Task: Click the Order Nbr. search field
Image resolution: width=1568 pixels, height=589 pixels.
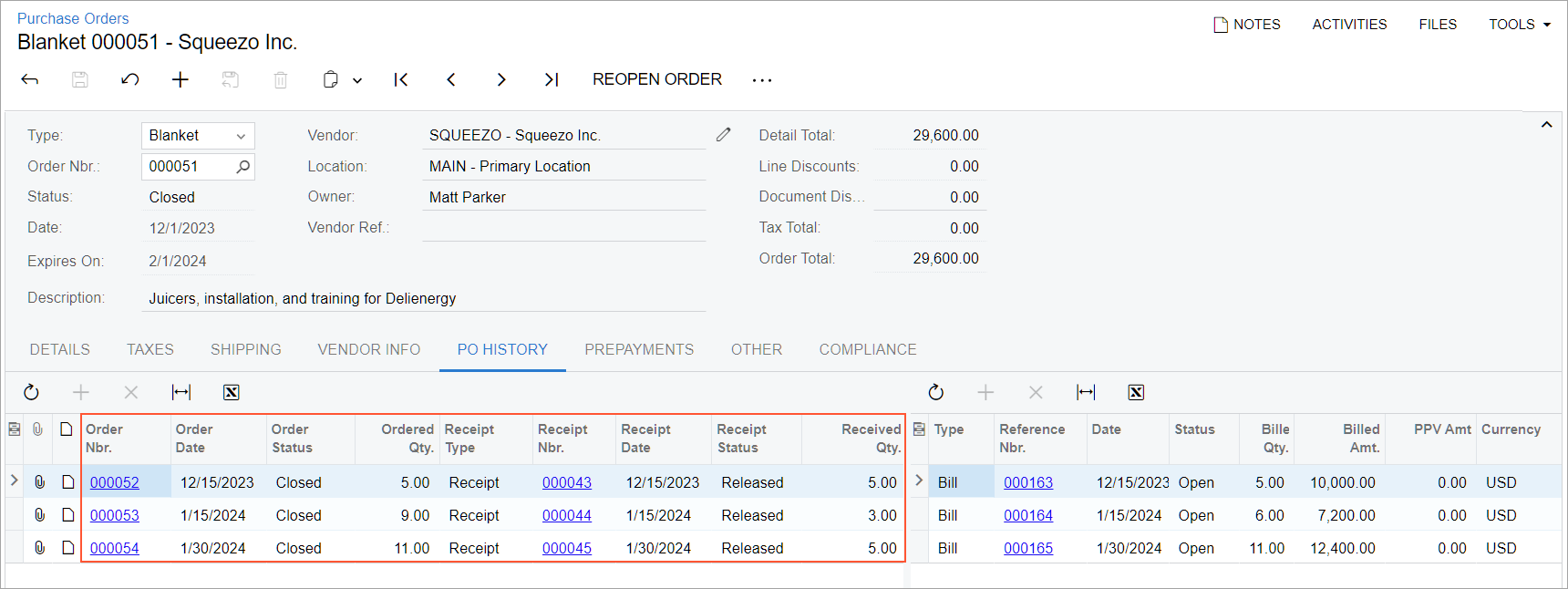Action: [189, 166]
